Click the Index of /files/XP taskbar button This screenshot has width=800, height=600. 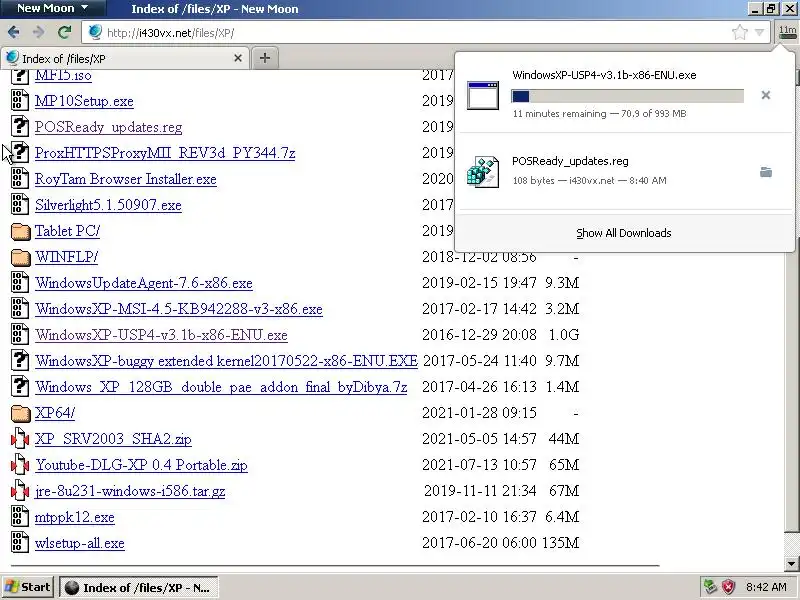139,588
